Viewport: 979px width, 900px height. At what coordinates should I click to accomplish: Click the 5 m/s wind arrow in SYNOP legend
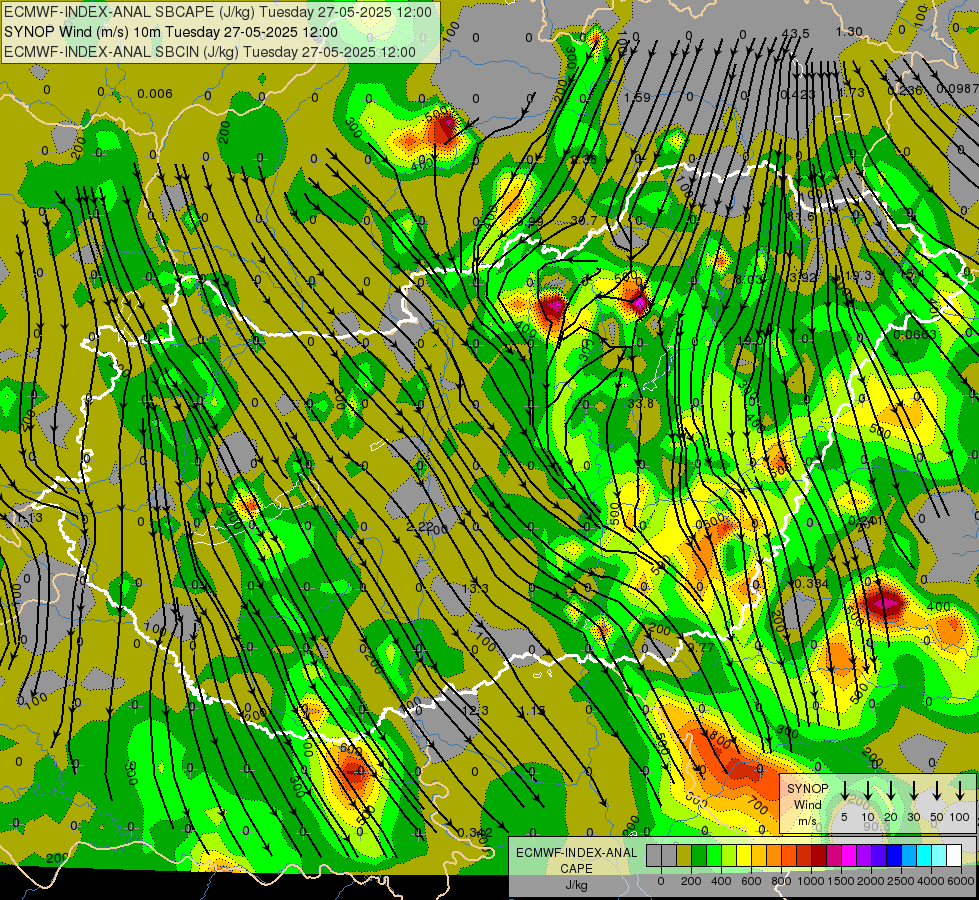[x=844, y=790]
